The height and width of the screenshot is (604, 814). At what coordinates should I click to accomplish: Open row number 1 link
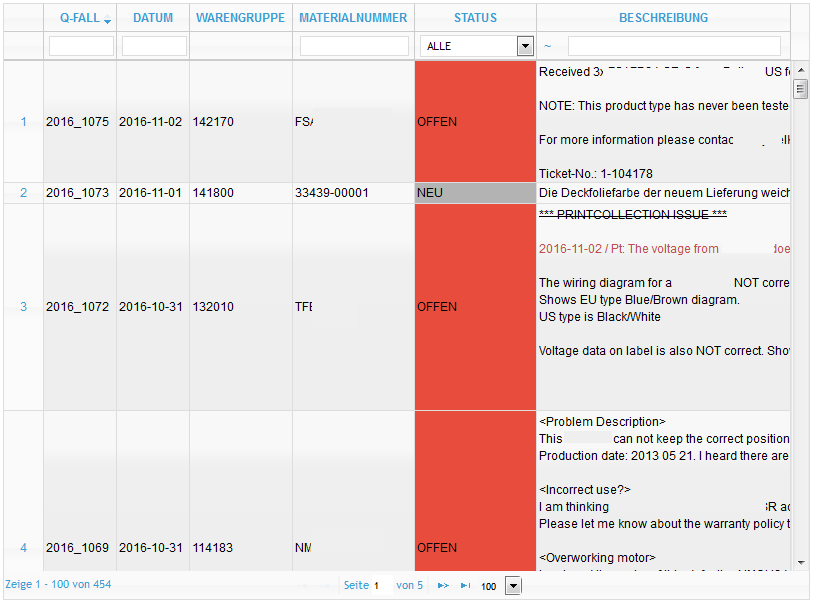[x=23, y=122]
